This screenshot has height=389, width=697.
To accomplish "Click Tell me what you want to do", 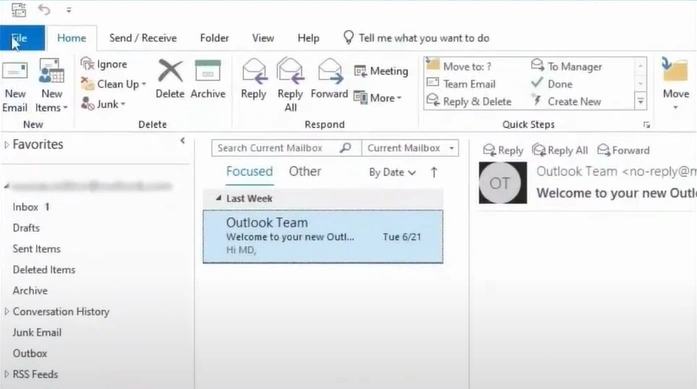I will point(416,38).
